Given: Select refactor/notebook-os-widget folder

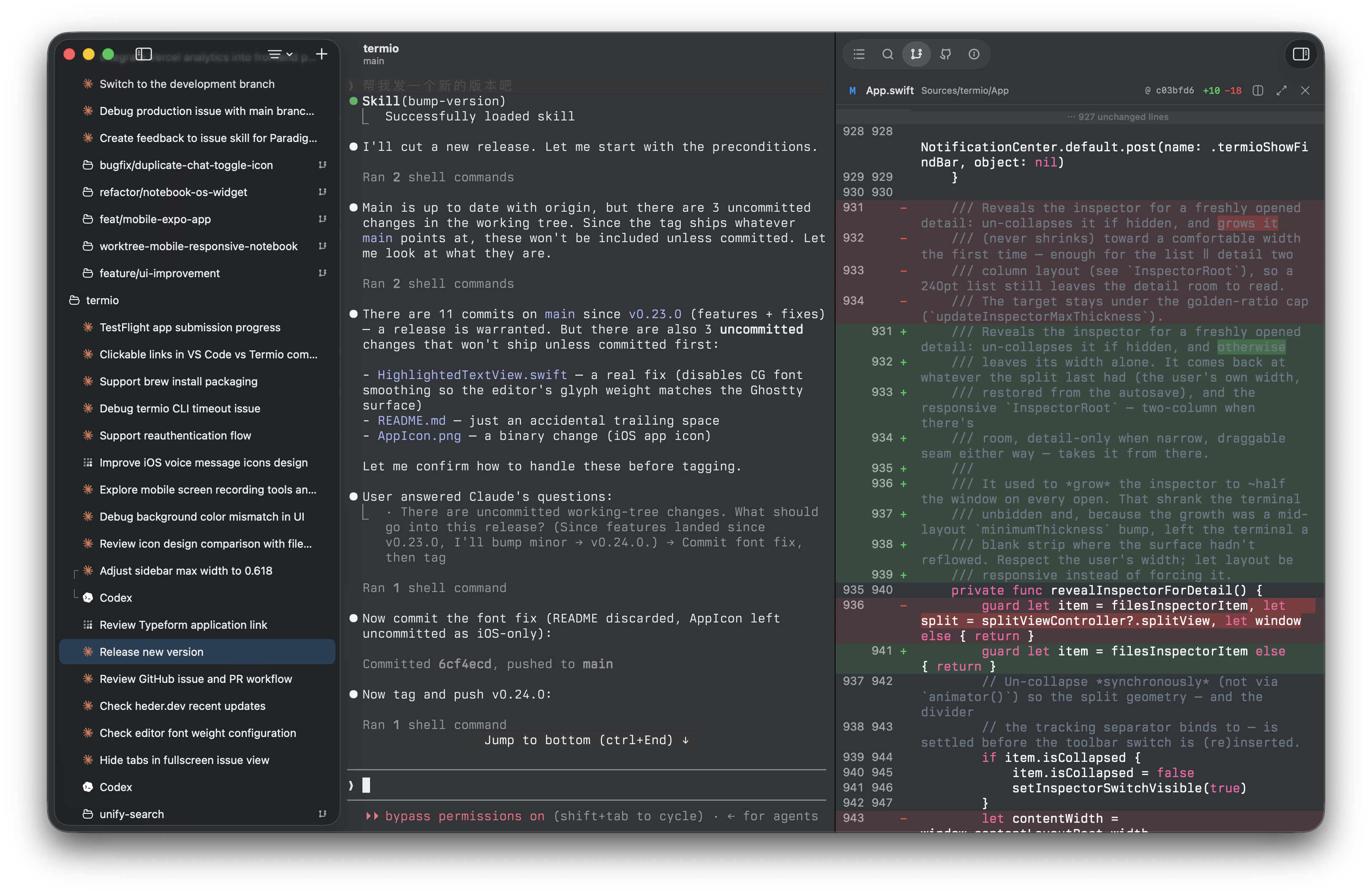Looking at the screenshot, I should pos(197,192).
